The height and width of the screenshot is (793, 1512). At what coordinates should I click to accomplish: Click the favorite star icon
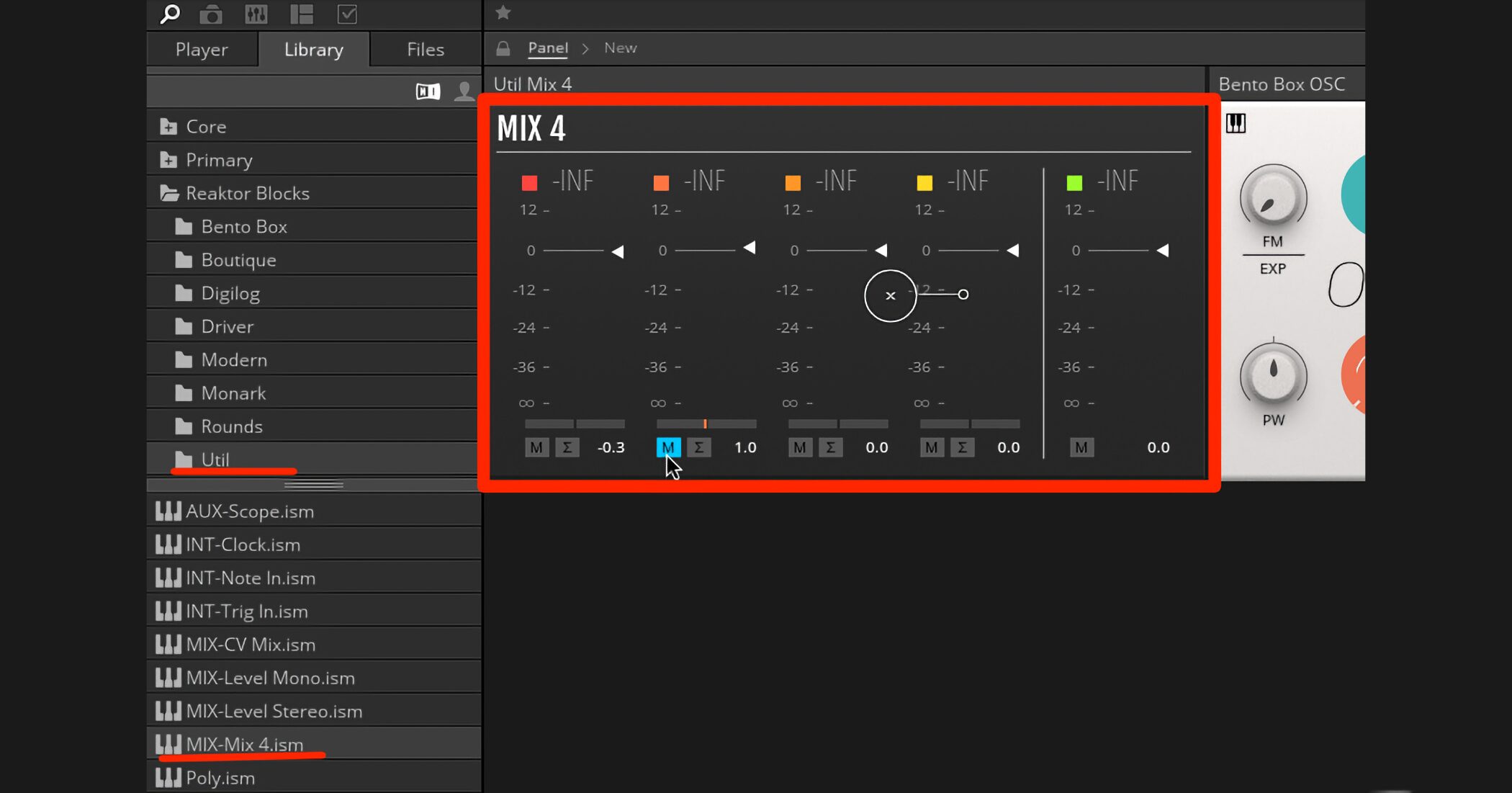tap(503, 12)
